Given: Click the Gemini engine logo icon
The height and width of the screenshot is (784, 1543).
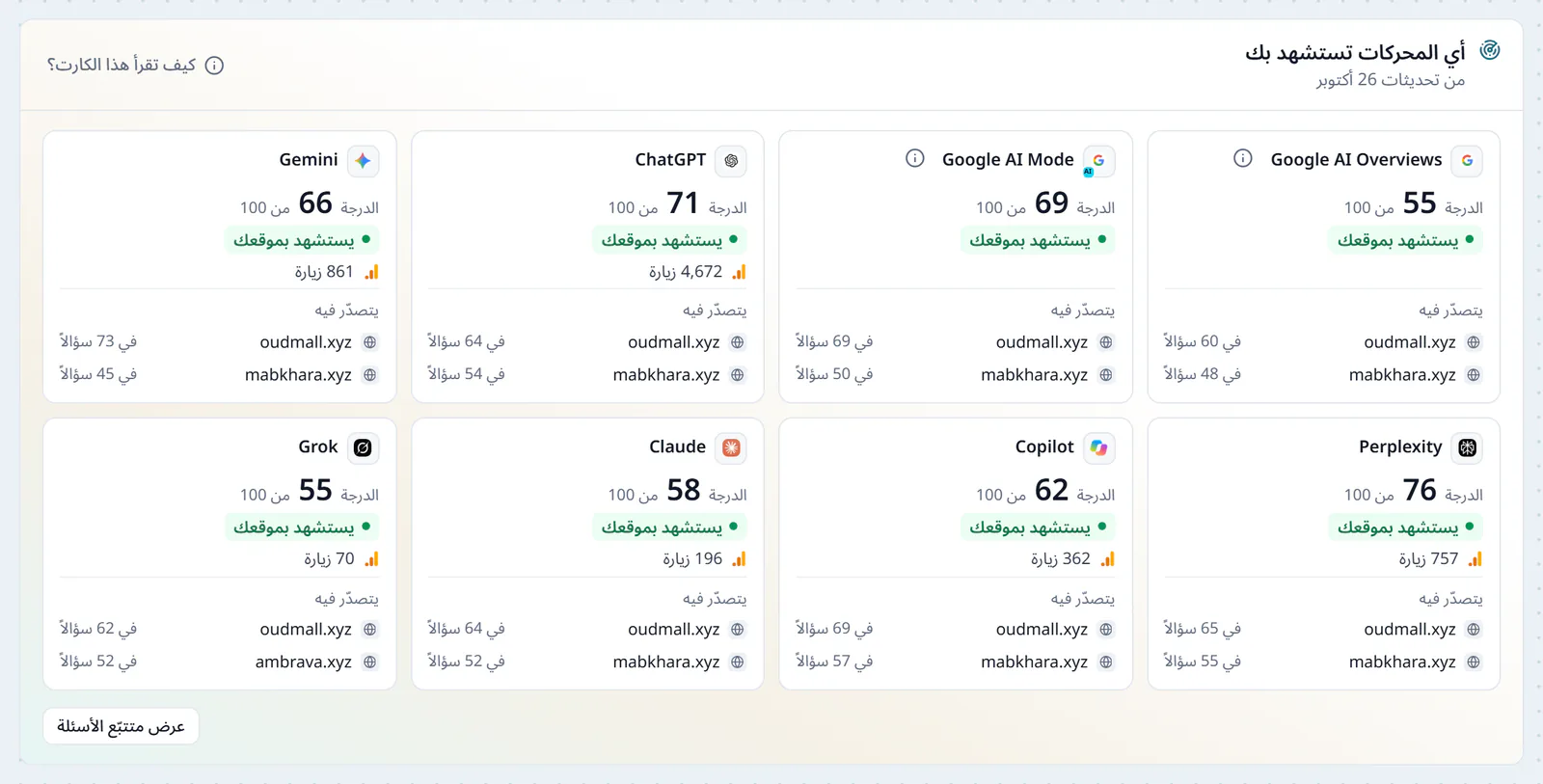Looking at the screenshot, I should coord(363,161).
